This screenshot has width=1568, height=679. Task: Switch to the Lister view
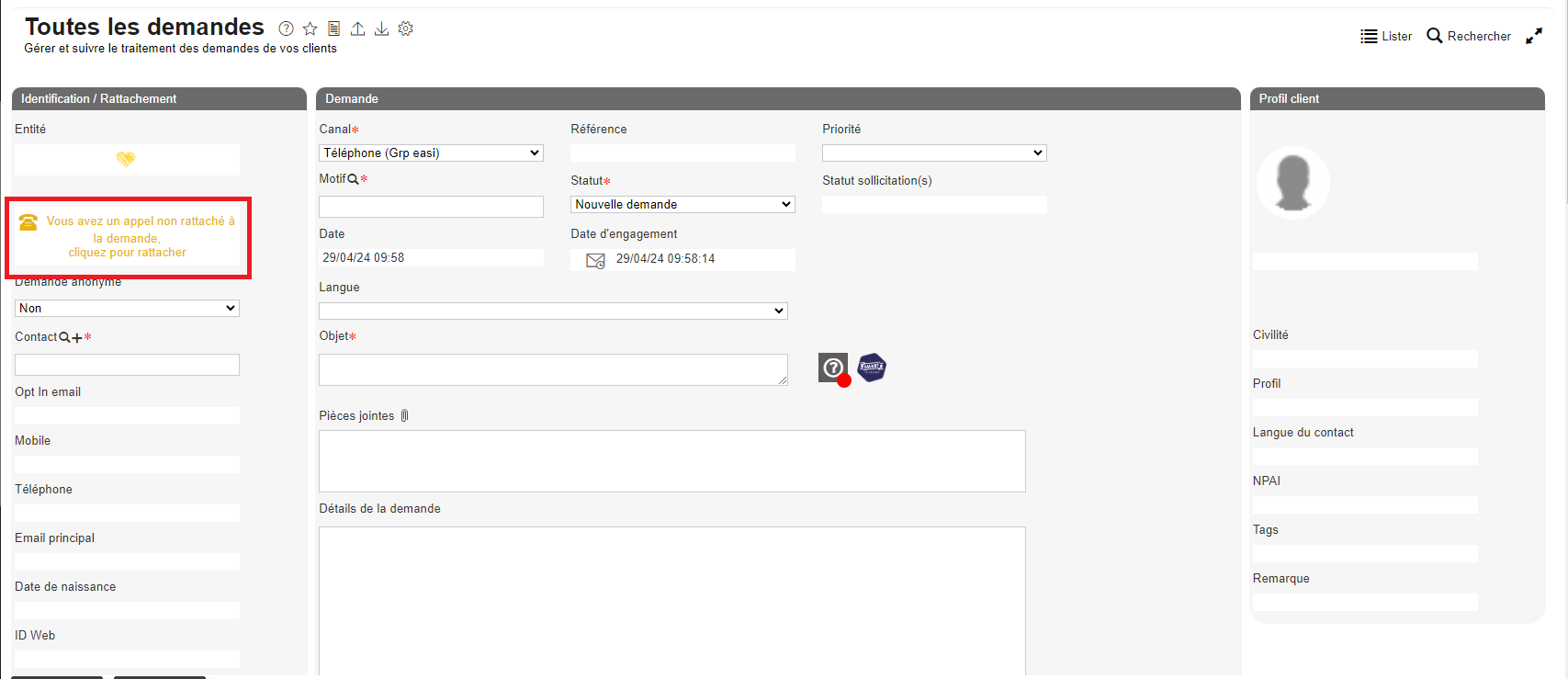(1386, 36)
